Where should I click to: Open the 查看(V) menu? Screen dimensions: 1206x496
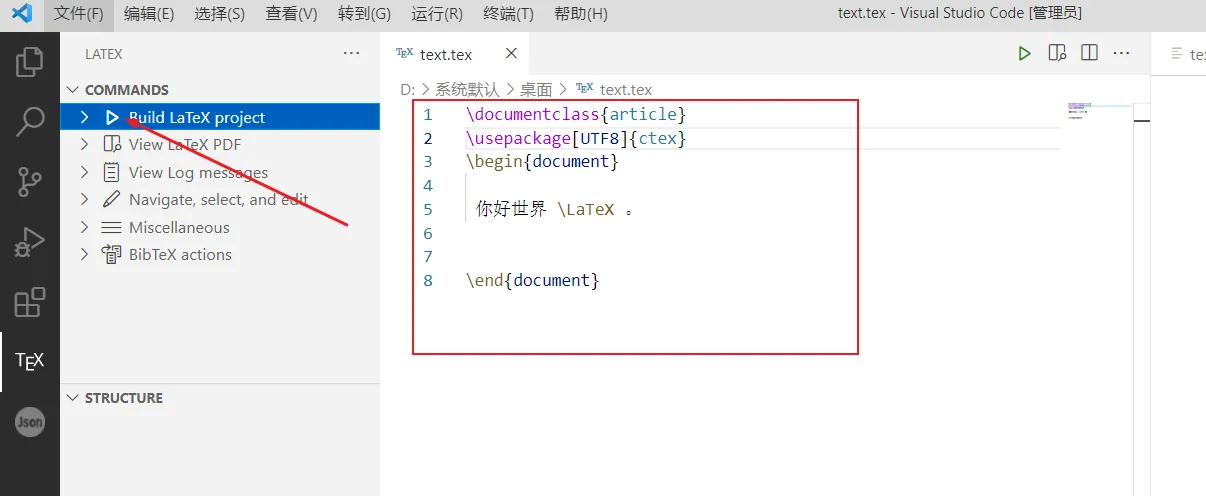tap(292, 14)
